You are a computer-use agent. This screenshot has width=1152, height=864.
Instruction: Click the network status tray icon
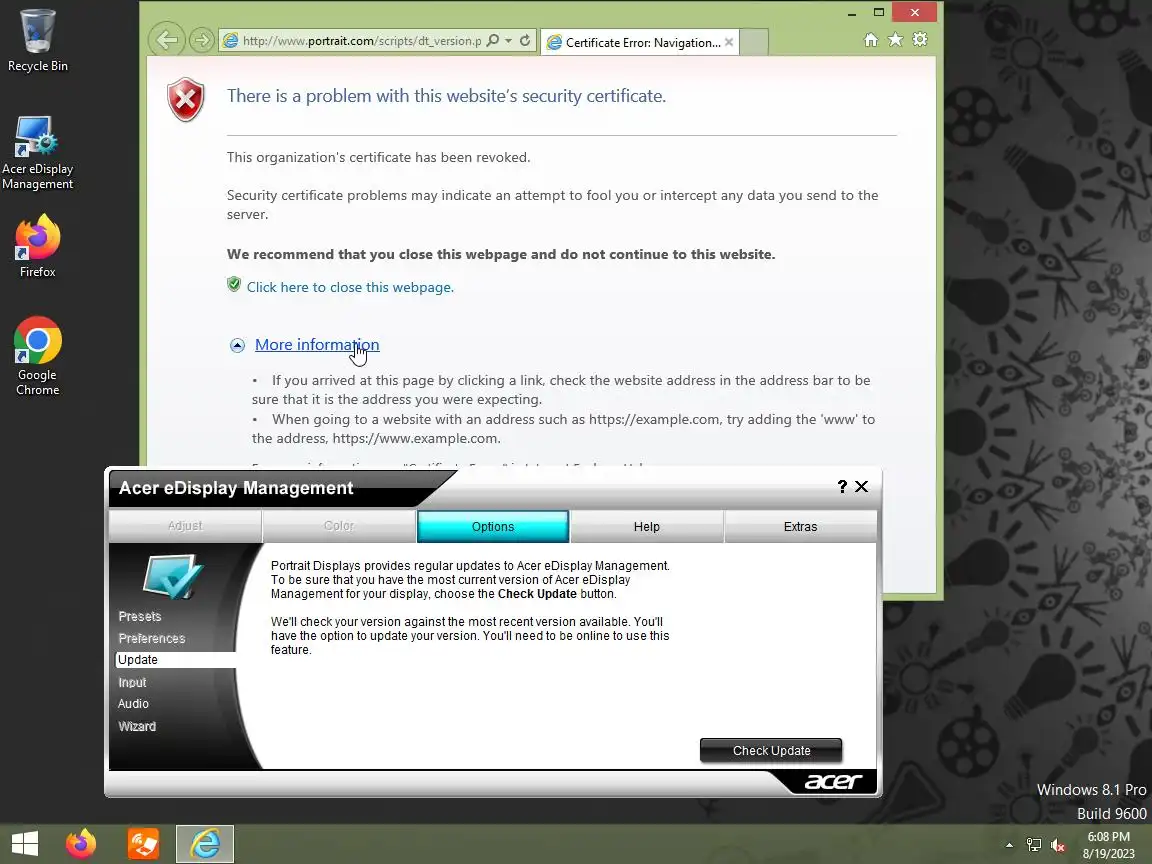click(x=1034, y=845)
